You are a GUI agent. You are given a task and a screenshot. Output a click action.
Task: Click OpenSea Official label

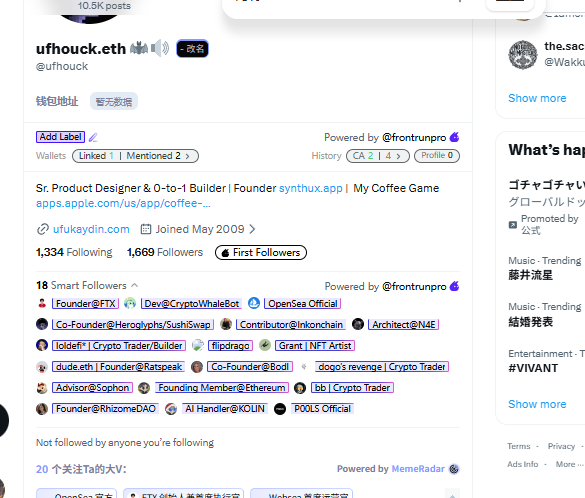303,304
